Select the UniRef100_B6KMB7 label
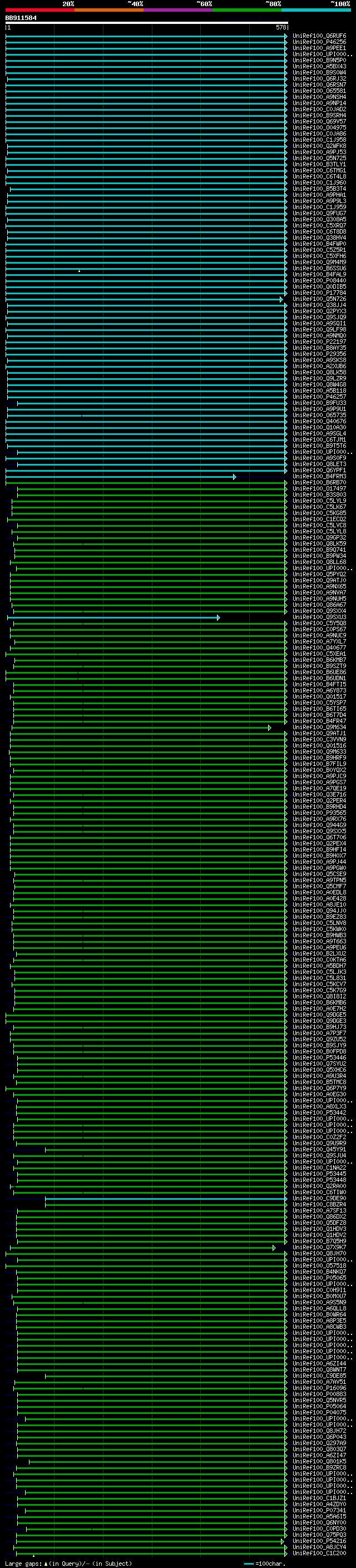 tap(319, 660)
